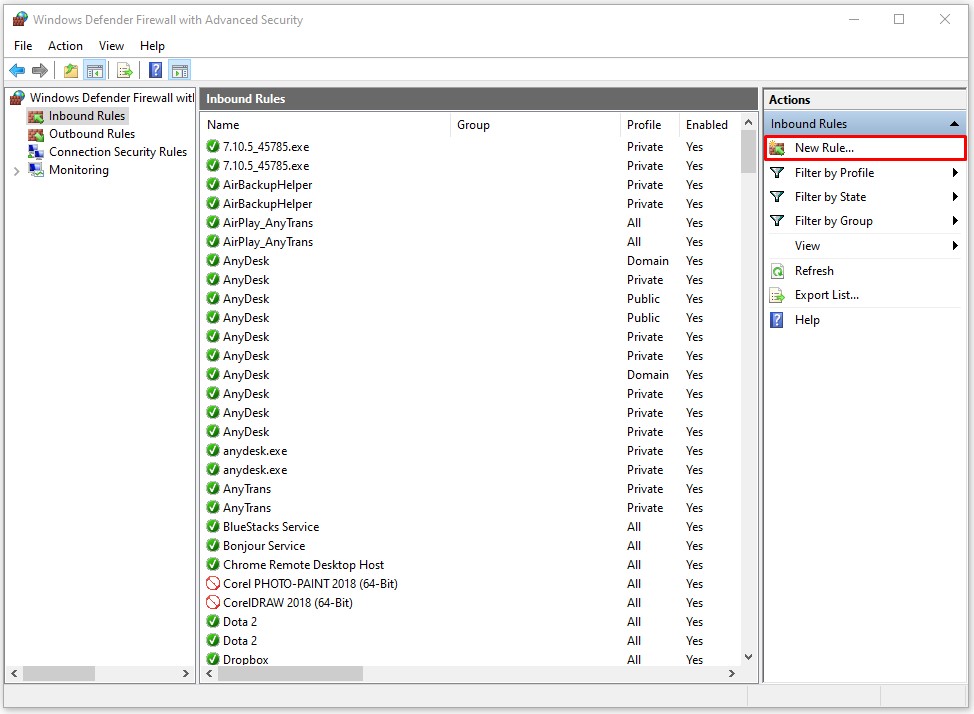974x714 pixels.
Task: Click Help in Actions pane
Action: point(807,320)
